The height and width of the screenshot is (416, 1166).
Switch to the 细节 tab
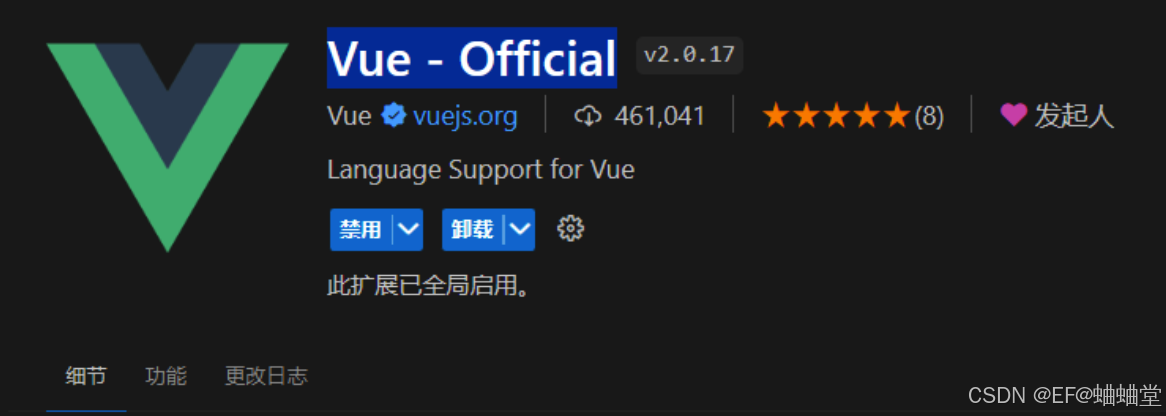(86, 376)
